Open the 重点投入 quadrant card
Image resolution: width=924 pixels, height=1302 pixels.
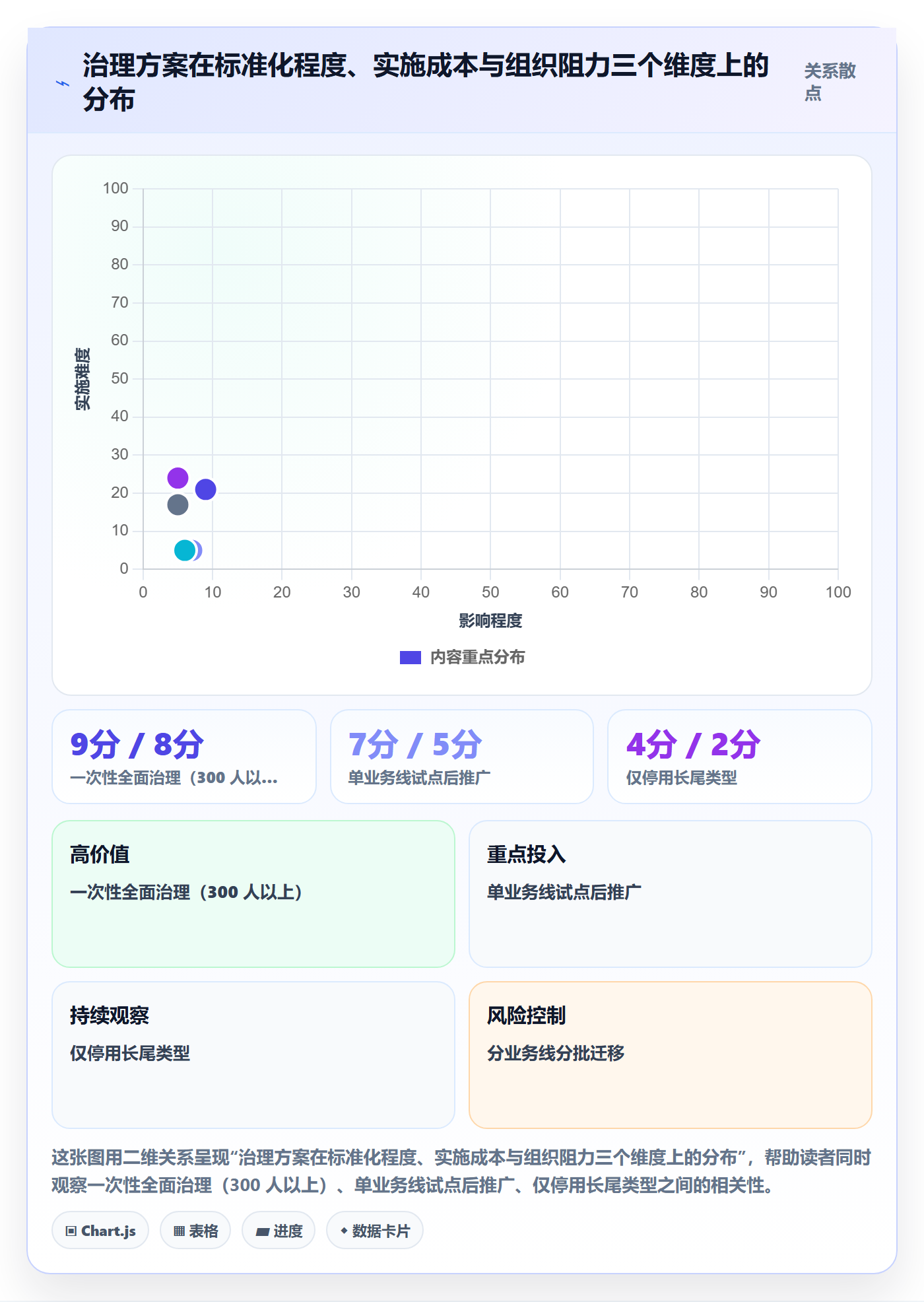(671, 894)
